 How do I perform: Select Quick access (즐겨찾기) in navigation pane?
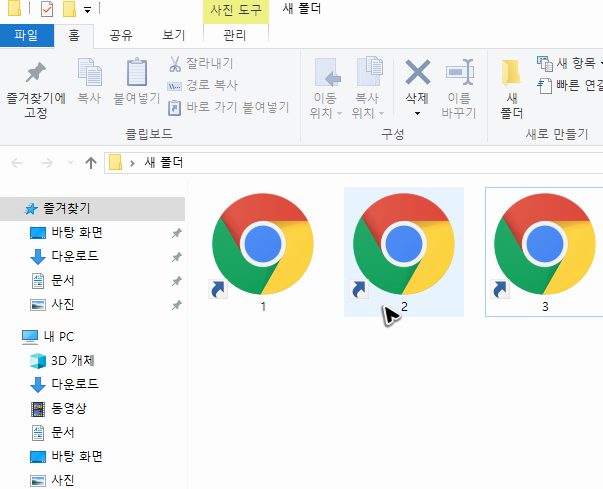[x=92, y=209]
